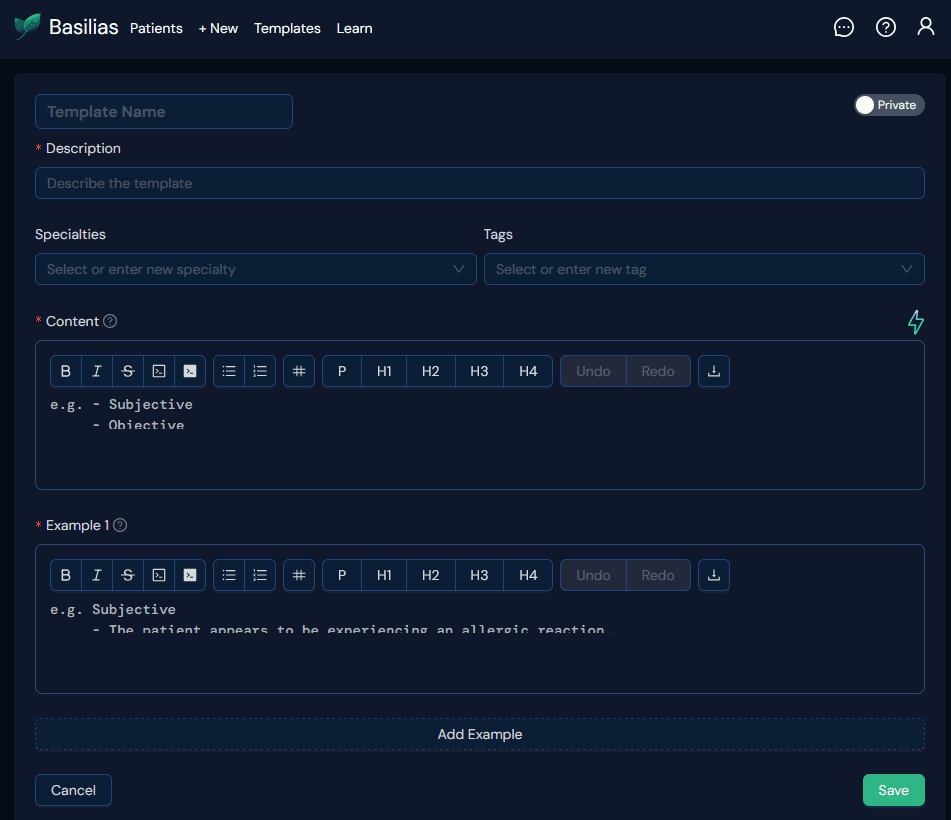Toggle bold in the Content editor

click(x=66, y=371)
